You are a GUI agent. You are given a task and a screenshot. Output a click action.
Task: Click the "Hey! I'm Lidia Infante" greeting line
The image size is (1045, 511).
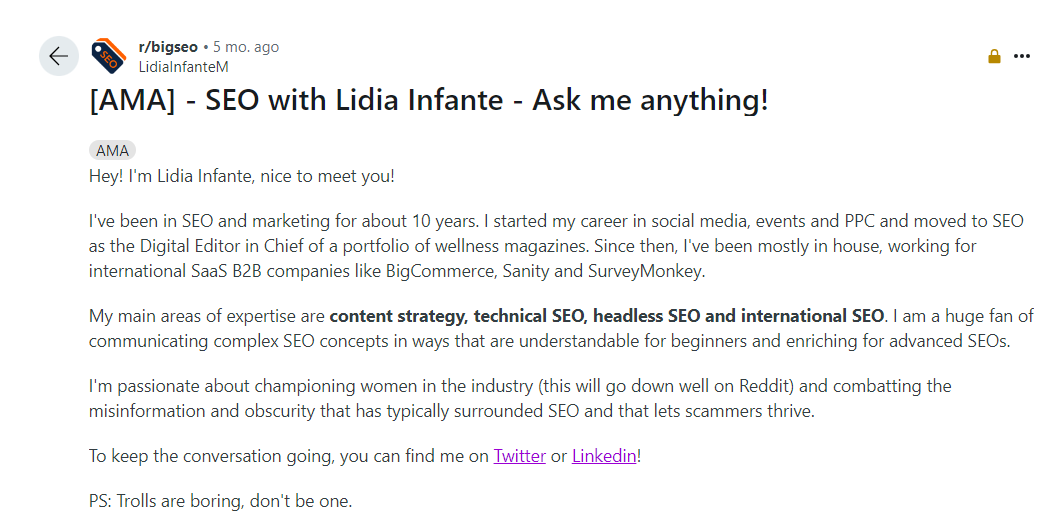[241, 176]
